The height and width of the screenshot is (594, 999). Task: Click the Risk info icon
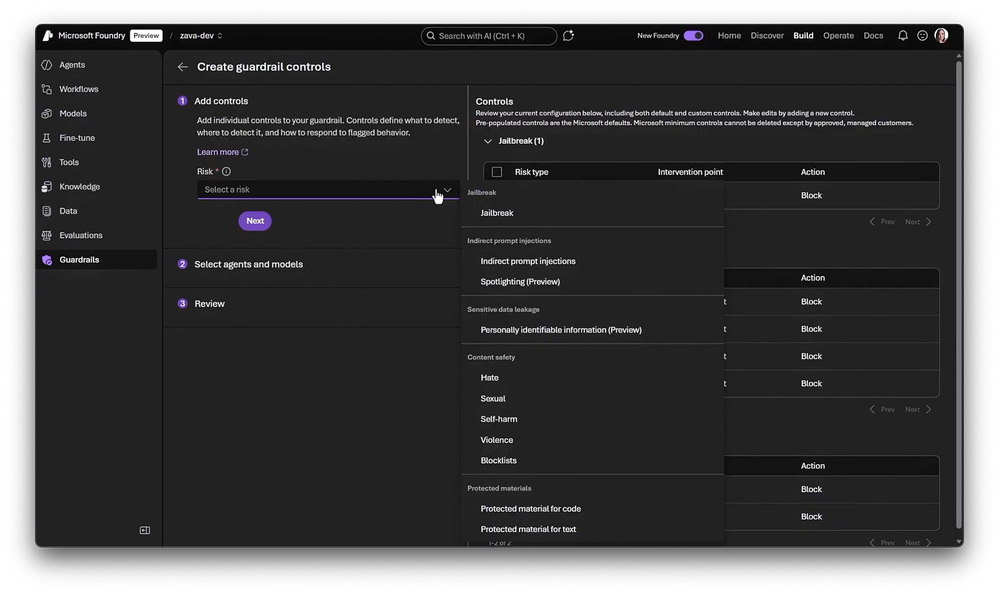226,172
